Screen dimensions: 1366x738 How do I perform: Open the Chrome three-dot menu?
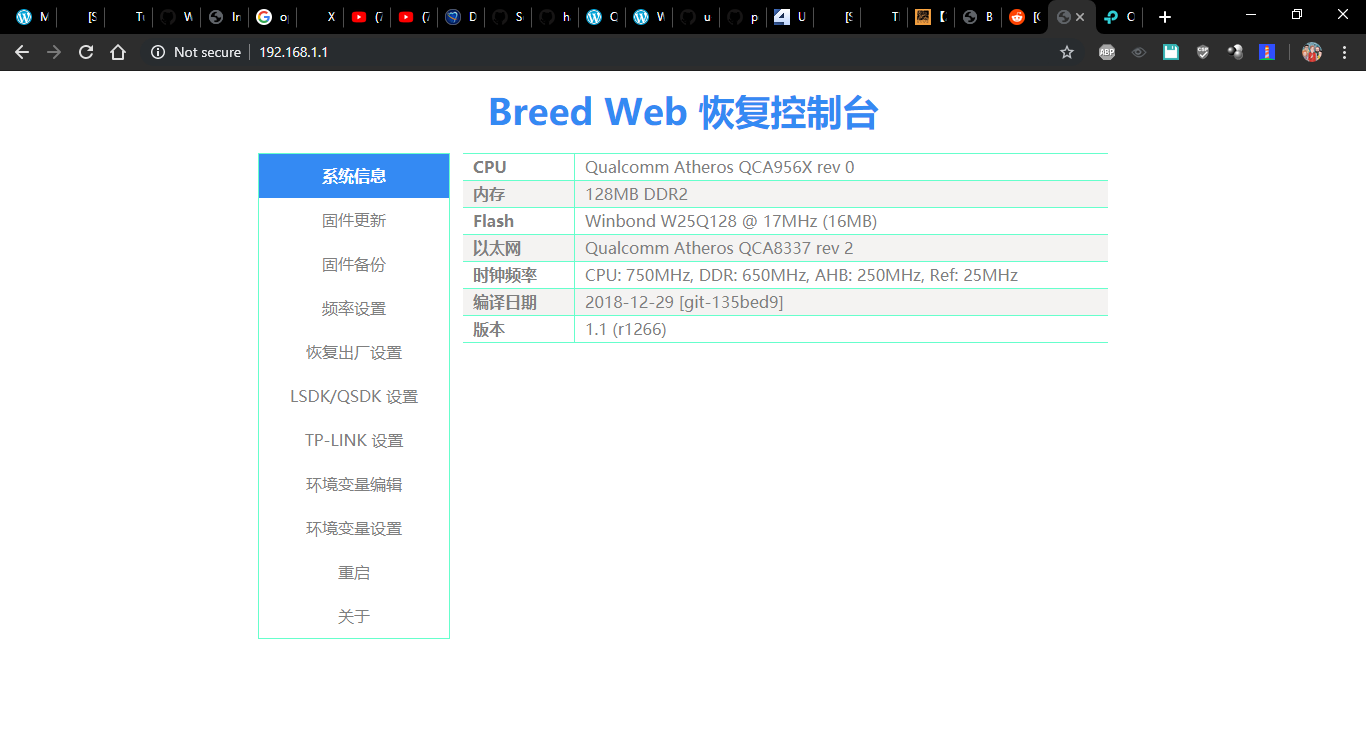(x=1344, y=52)
